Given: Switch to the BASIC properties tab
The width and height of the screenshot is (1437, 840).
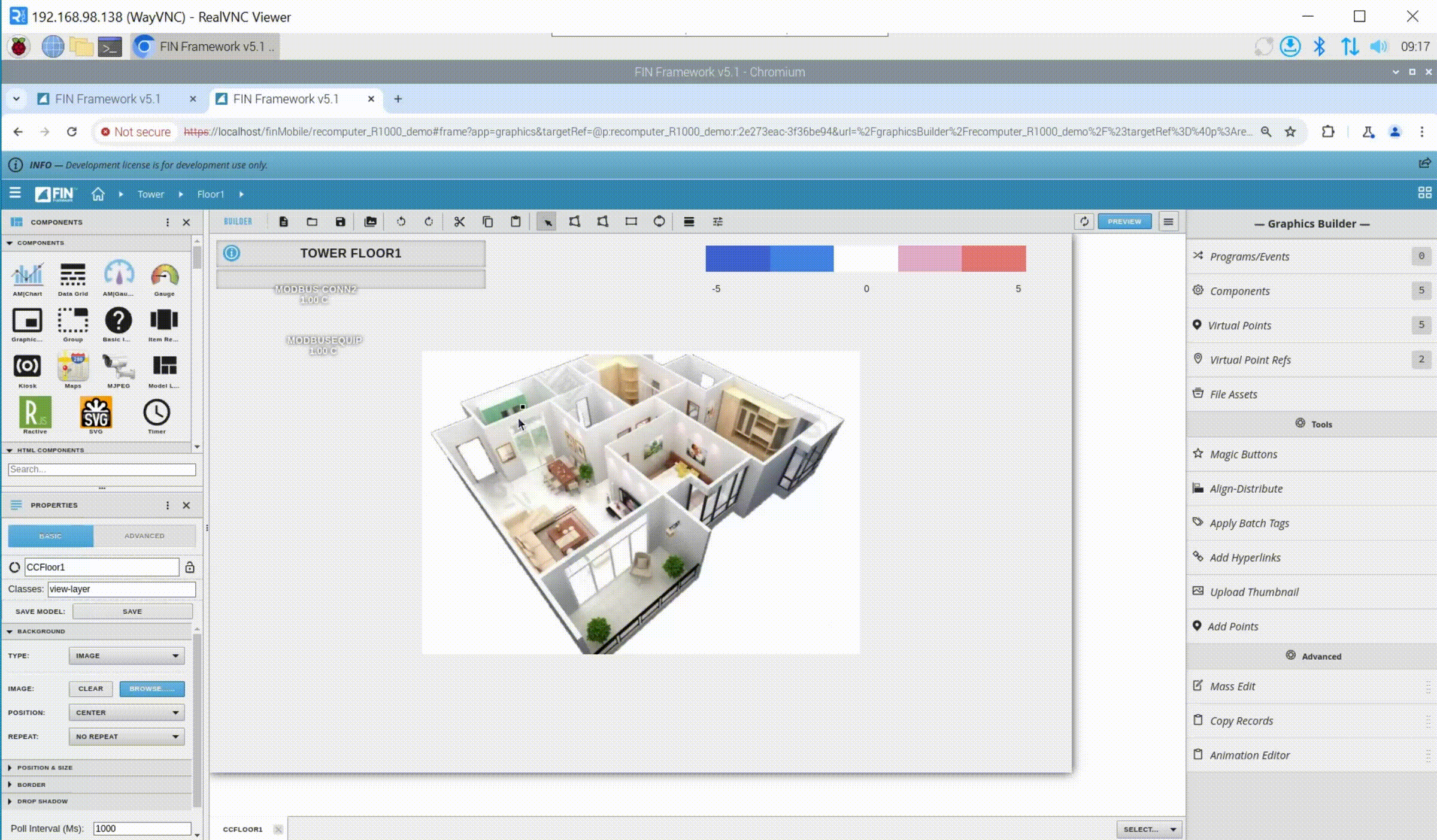Looking at the screenshot, I should click(x=51, y=536).
